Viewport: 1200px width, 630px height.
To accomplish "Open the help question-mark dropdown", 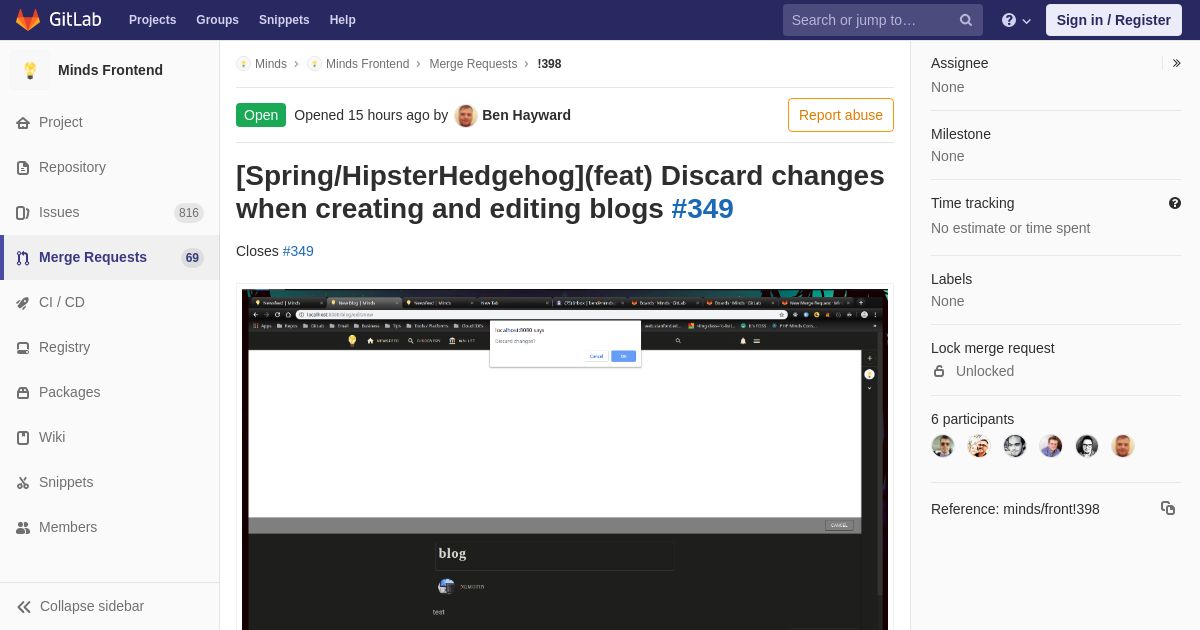I will (1016, 20).
